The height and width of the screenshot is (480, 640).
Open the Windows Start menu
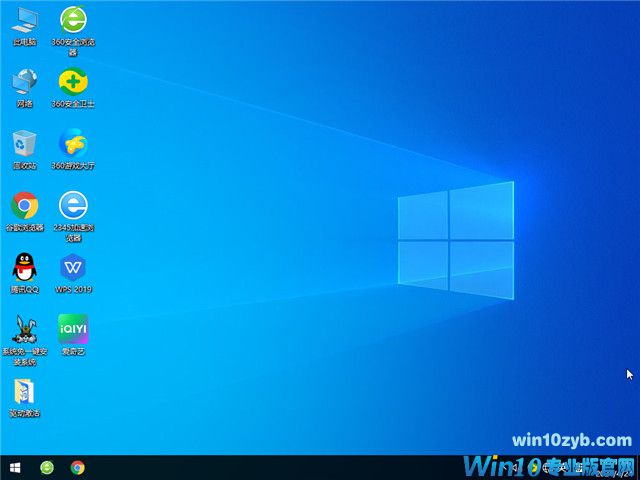15,467
